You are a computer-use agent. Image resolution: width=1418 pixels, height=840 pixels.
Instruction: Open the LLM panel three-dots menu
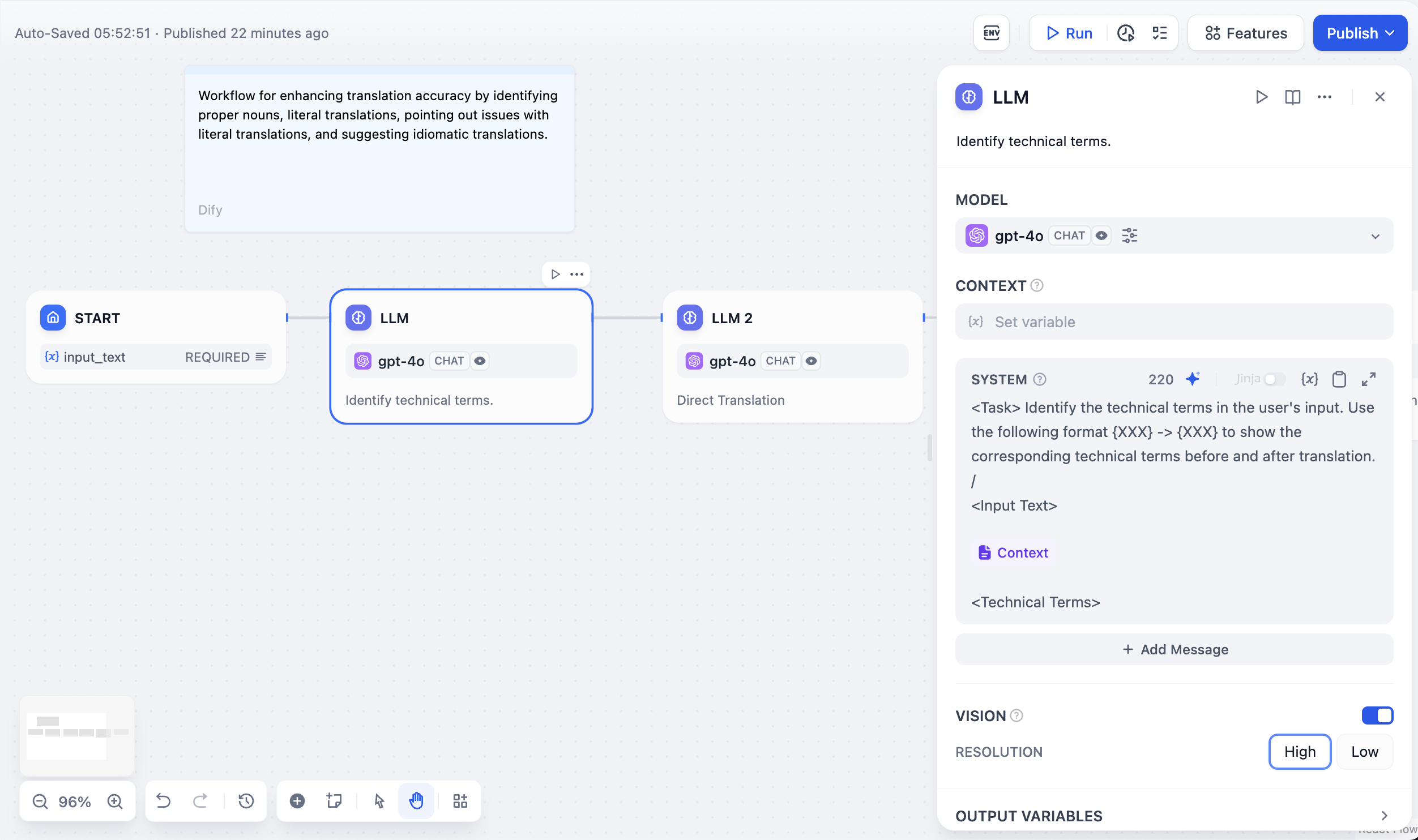[1324, 97]
